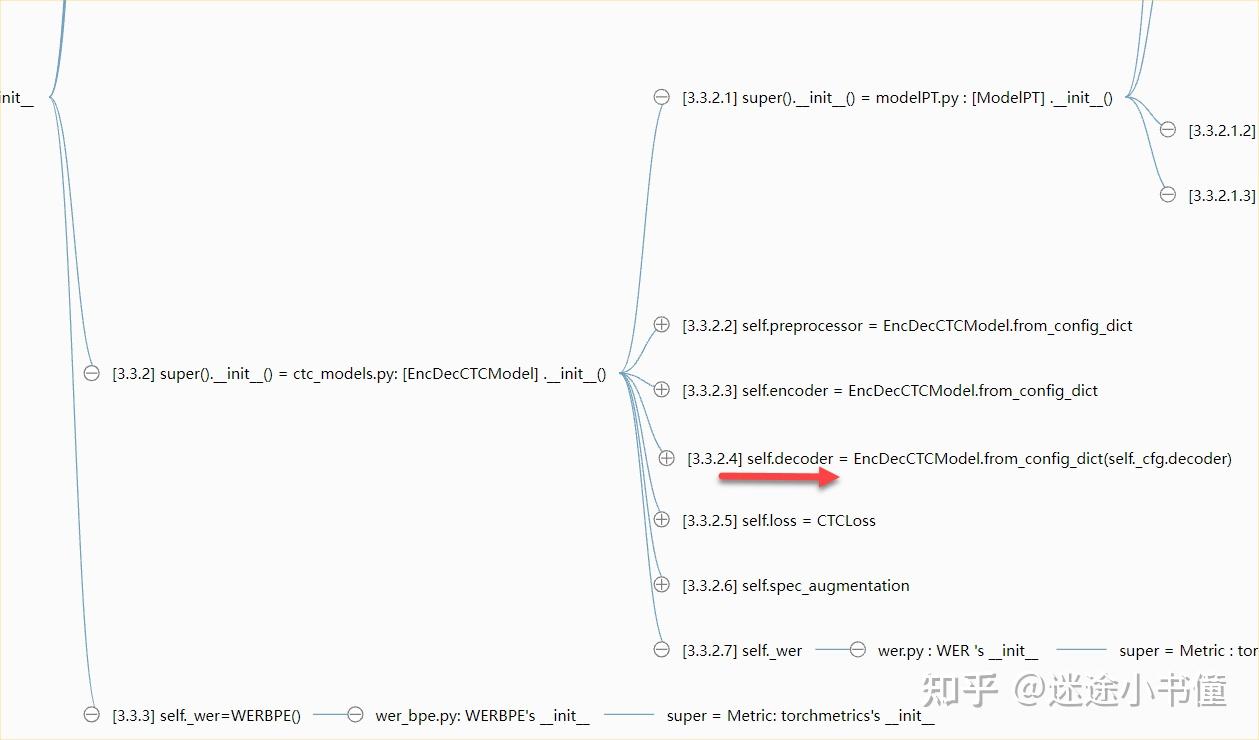Viewport: 1259px width, 740px height.
Task: Collapse the wer.py : WER 's __init__ node
Action: pos(857,649)
